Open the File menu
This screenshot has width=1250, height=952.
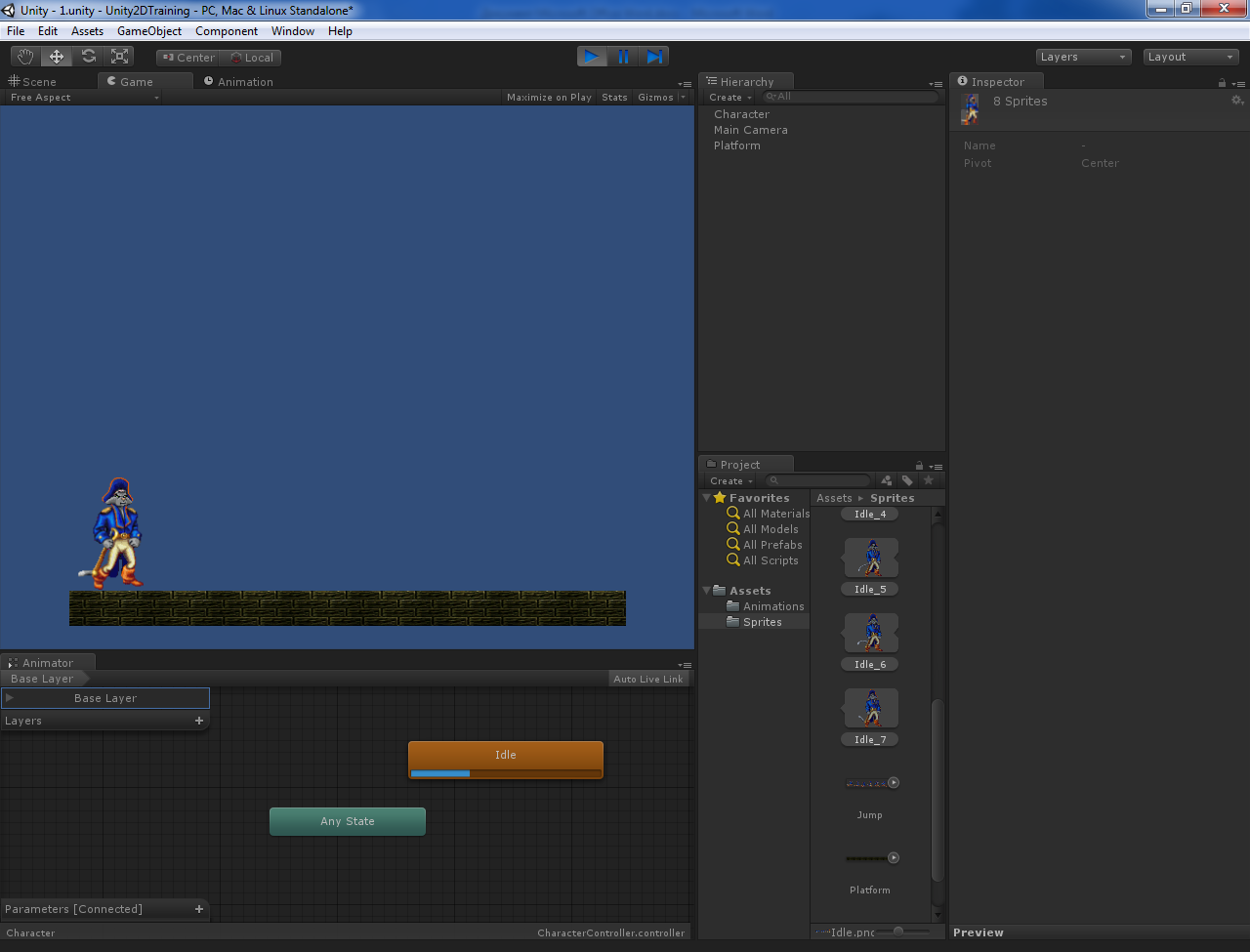pyautogui.click(x=16, y=31)
